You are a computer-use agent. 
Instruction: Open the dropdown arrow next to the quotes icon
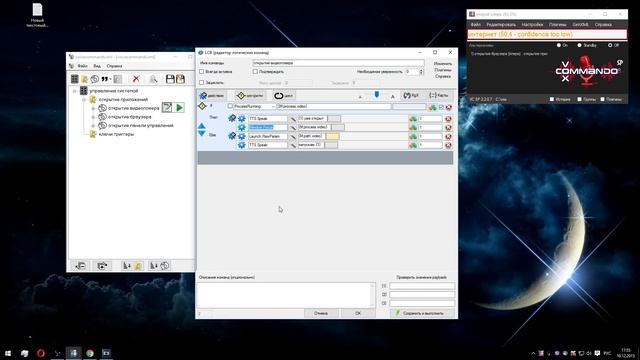tap(111, 79)
